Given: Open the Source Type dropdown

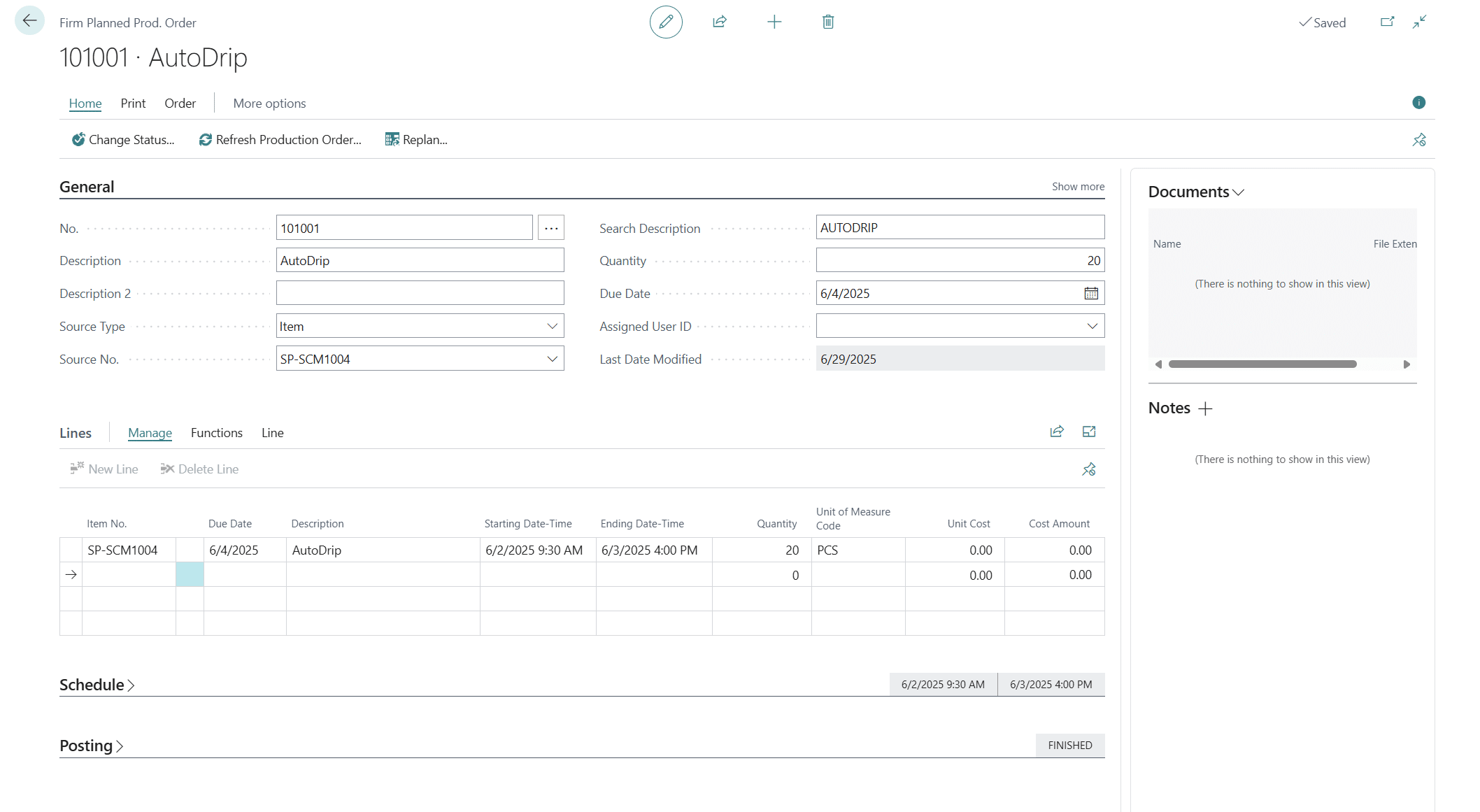Looking at the screenshot, I should 552,327.
